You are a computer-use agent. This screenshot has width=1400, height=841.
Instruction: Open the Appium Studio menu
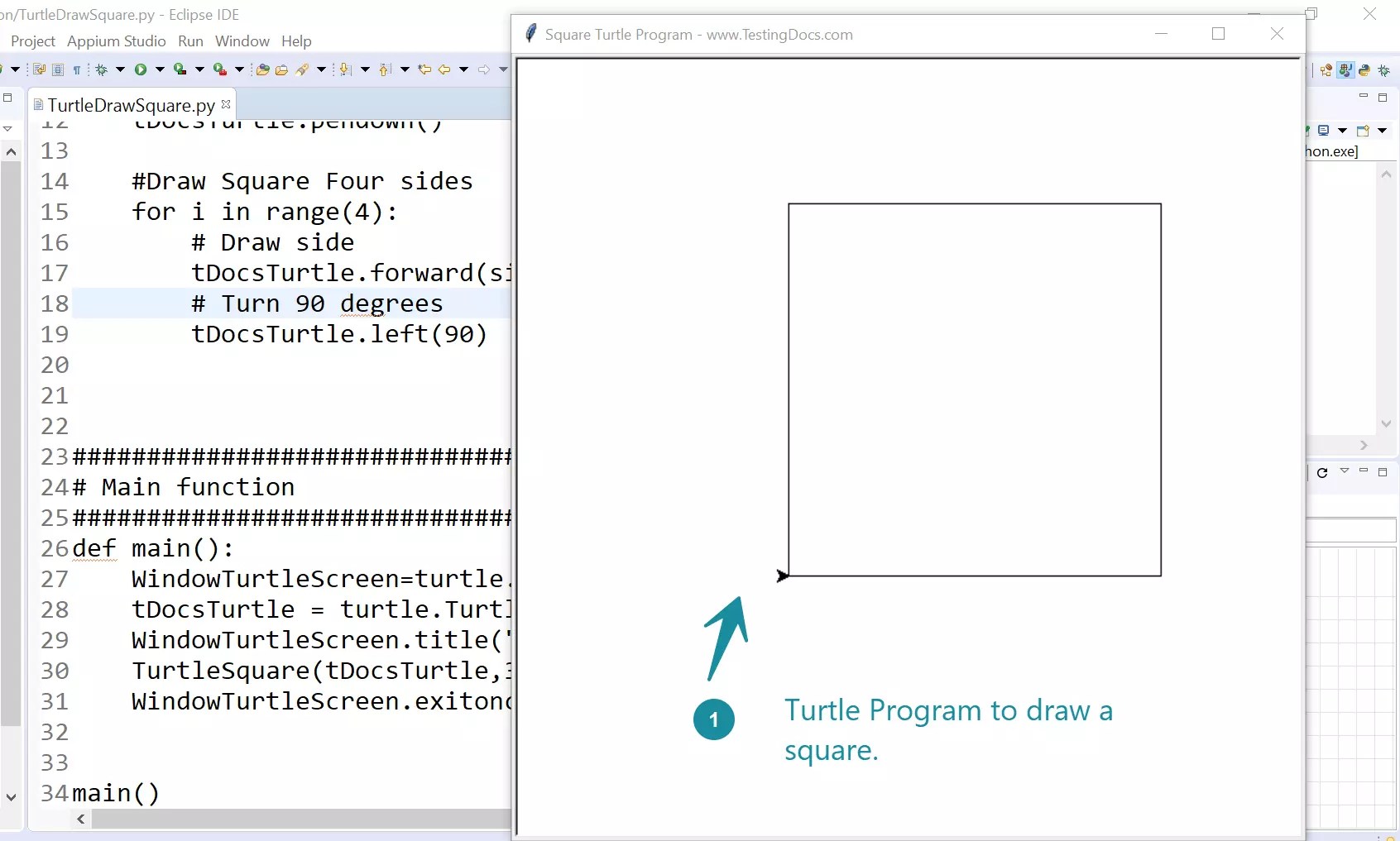click(116, 41)
